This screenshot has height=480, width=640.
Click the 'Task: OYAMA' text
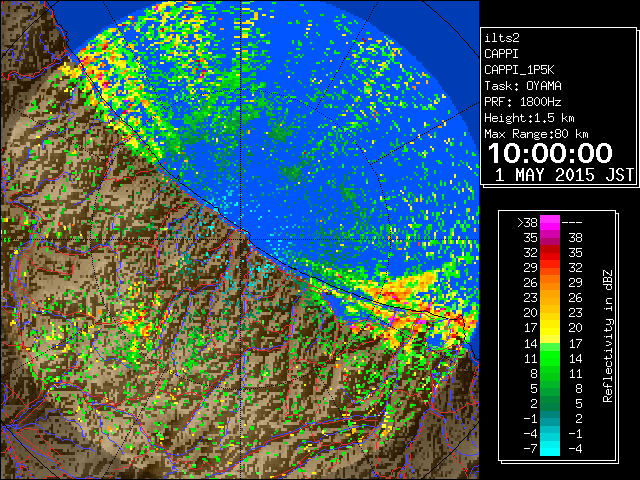tap(523, 86)
